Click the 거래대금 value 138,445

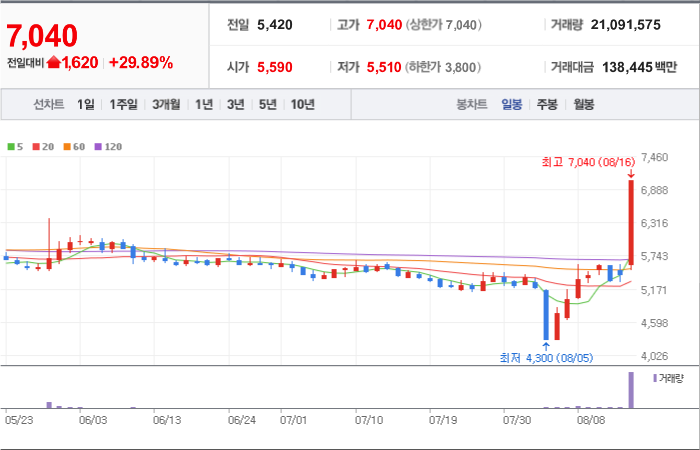[627, 67]
